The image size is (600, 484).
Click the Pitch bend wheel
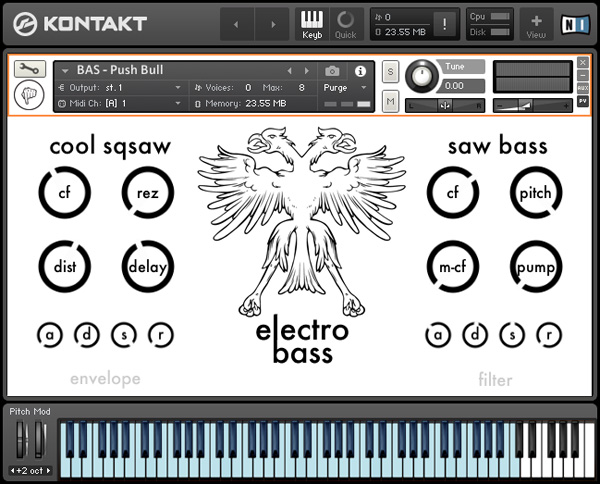[x=21, y=440]
